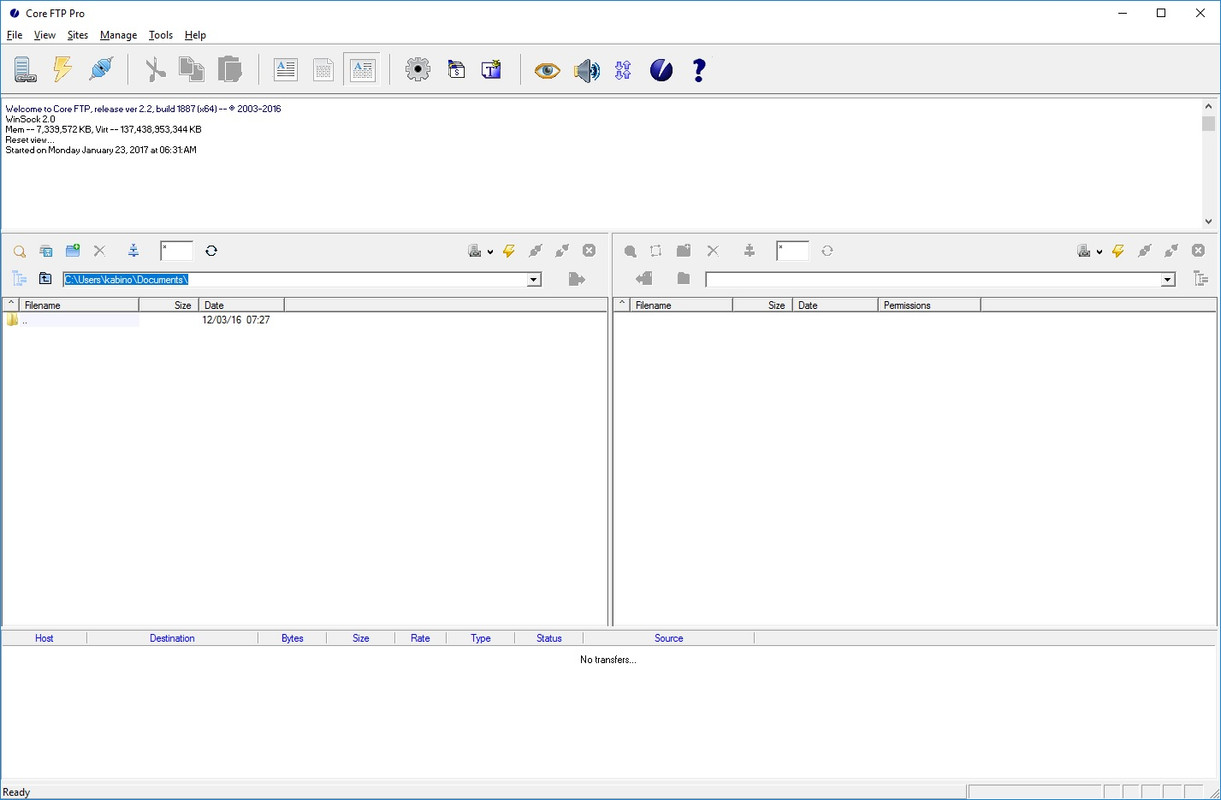Click the new folder icon in local pane

(x=73, y=251)
